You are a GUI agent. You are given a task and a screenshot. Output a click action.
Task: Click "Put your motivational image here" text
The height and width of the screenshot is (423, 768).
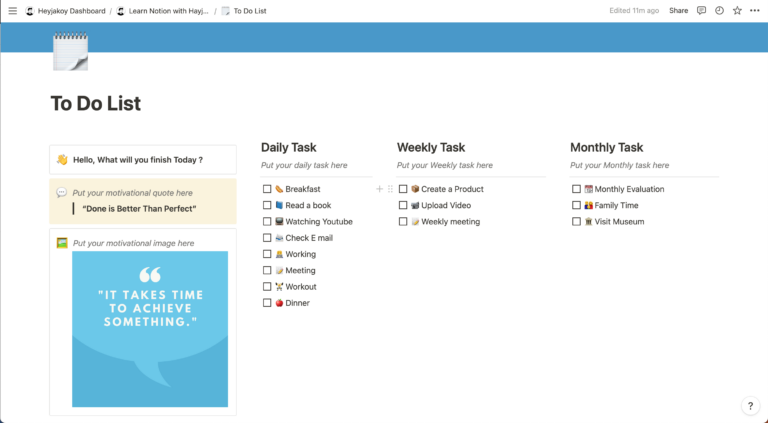[133, 243]
